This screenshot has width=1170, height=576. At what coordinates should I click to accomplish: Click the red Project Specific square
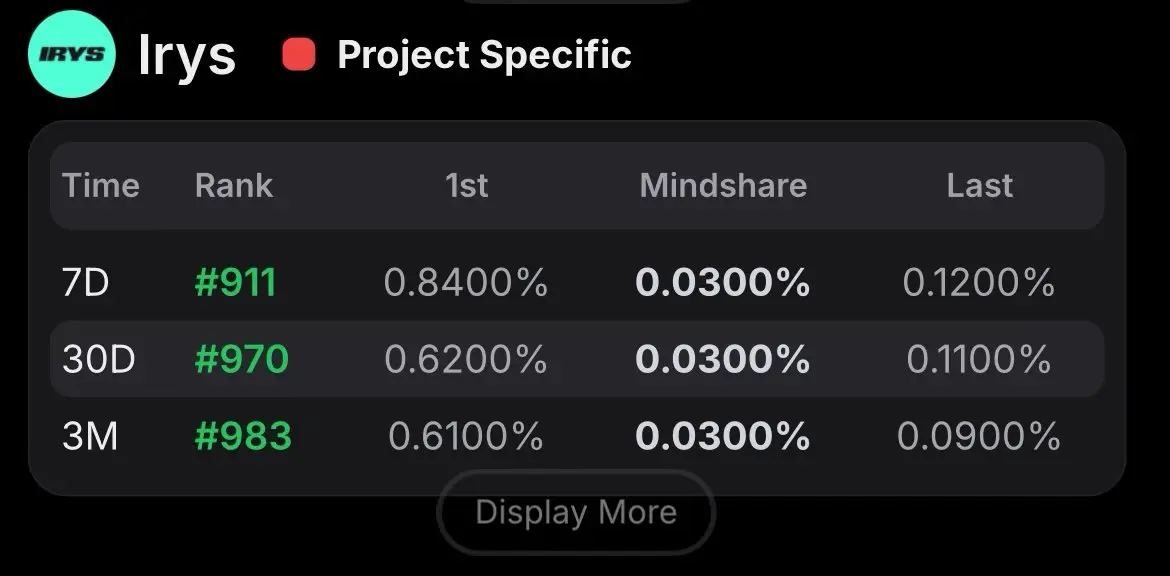click(x=298, y=54)
